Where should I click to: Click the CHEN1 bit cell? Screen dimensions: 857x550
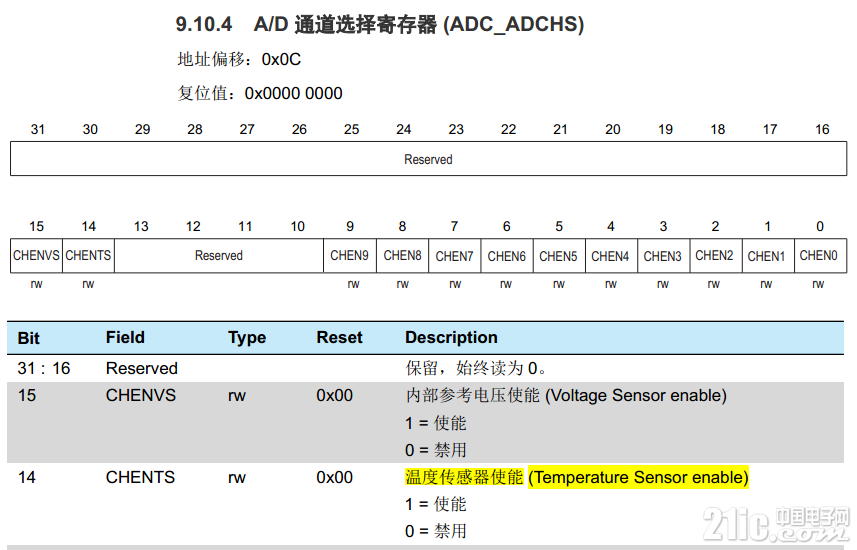768,255
